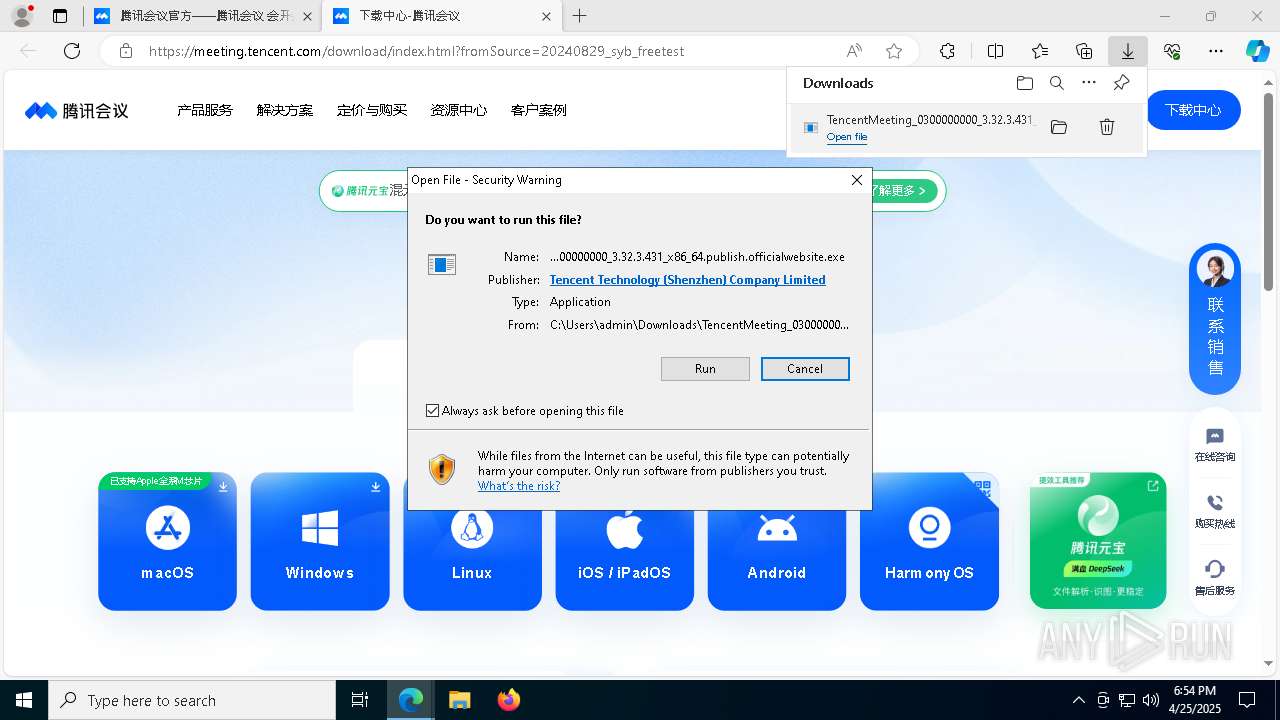Click the 腾讯会议 logo
This screenshot has width=1280, height=720.
pyautogui.click(x=77, y=110)
